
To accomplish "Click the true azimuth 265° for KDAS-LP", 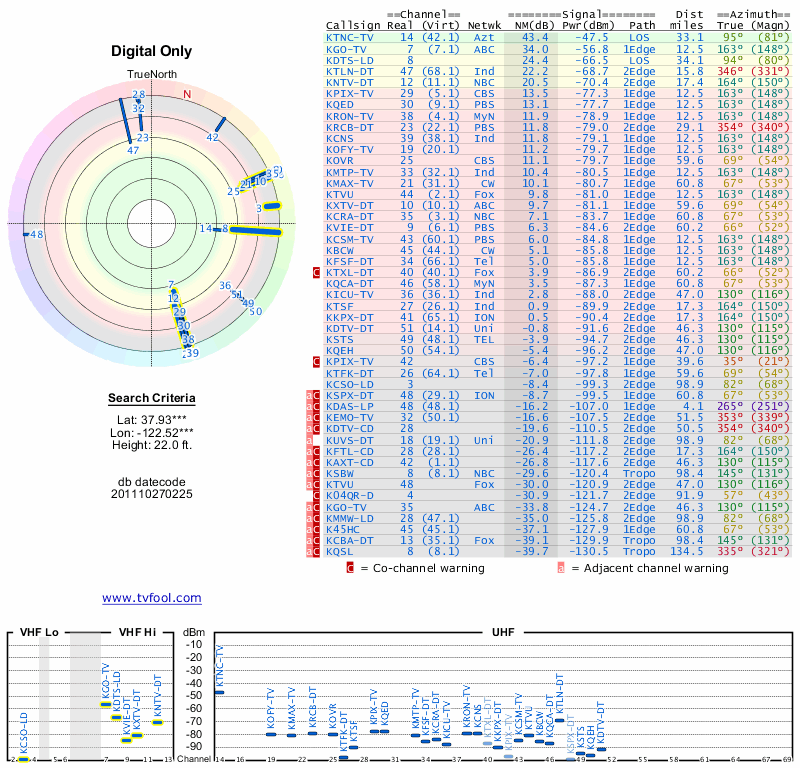I will pos(730,407).
